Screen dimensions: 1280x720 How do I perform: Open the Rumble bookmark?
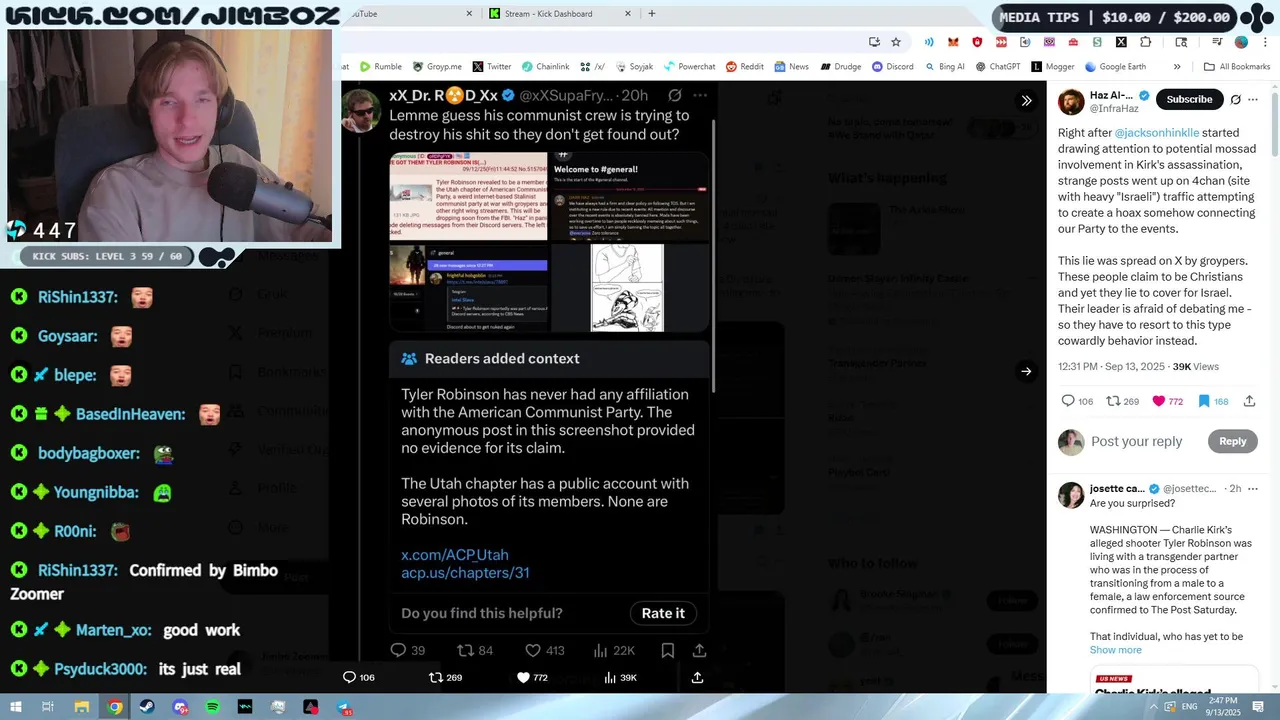pos(380,67)
